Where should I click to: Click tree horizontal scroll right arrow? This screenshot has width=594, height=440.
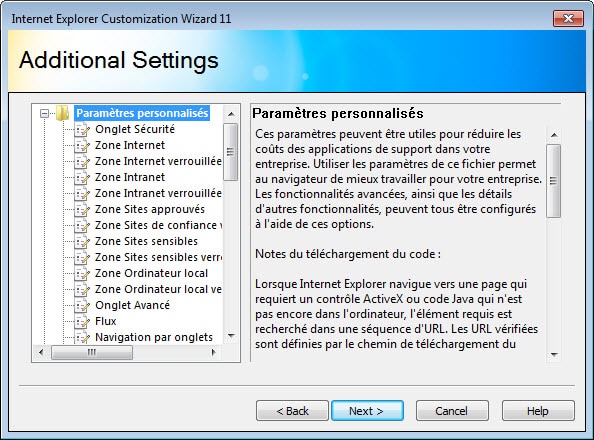point(214,352)
